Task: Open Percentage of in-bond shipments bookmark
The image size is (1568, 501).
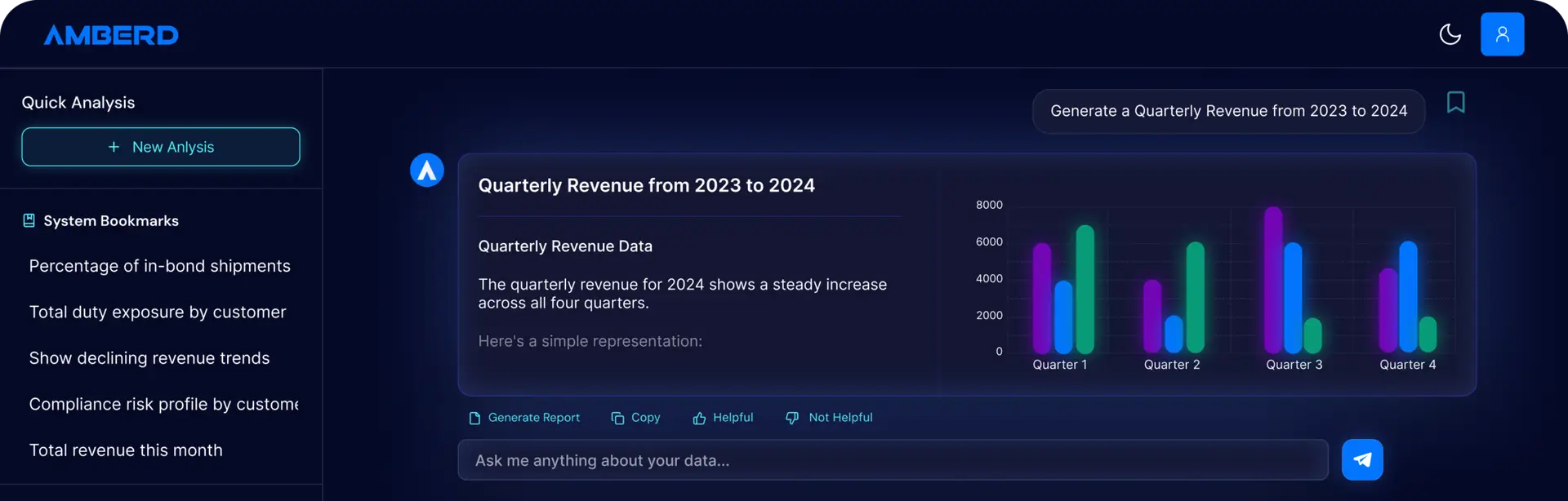Action: click(159, 266)
